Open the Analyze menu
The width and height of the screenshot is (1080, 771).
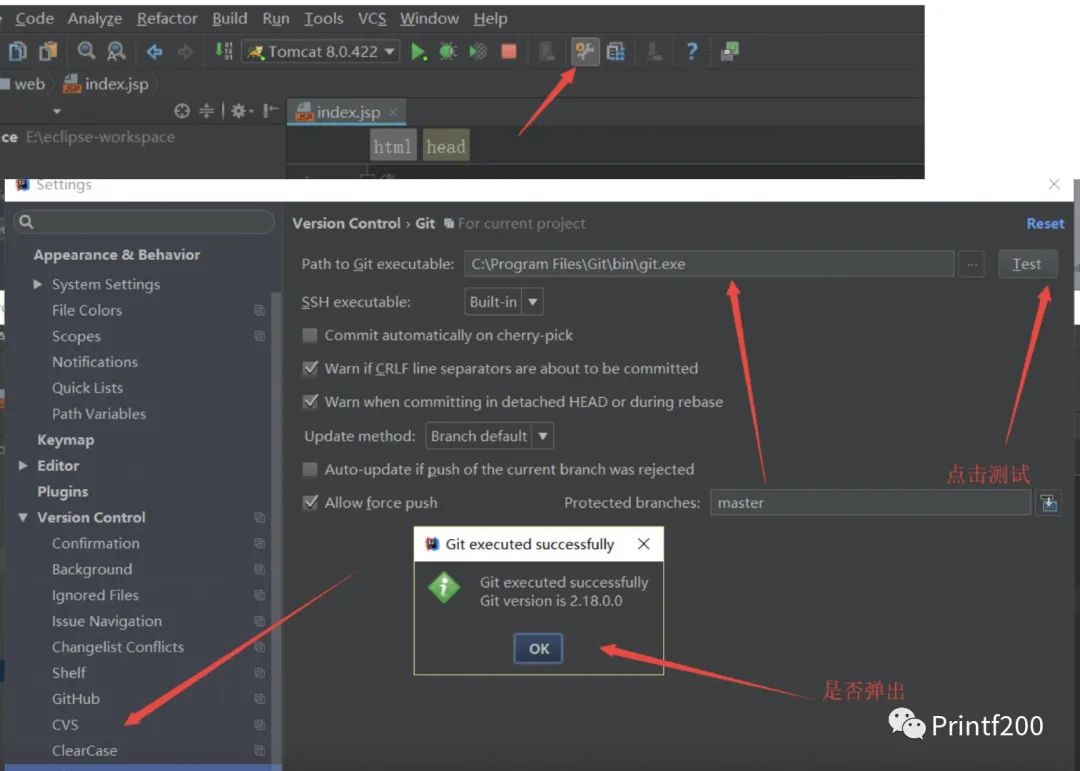[x=94, y=19]
